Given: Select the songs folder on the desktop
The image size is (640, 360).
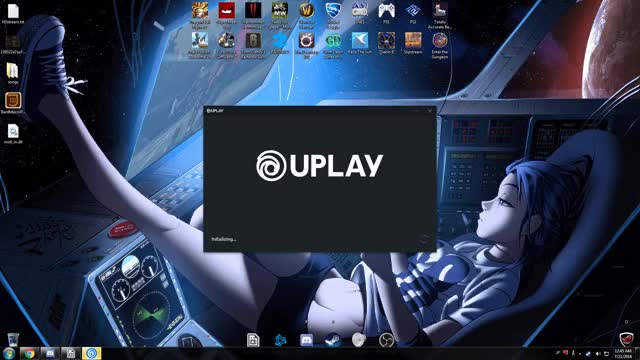Looking at the screenshot, I should click(x=13, y=73).
